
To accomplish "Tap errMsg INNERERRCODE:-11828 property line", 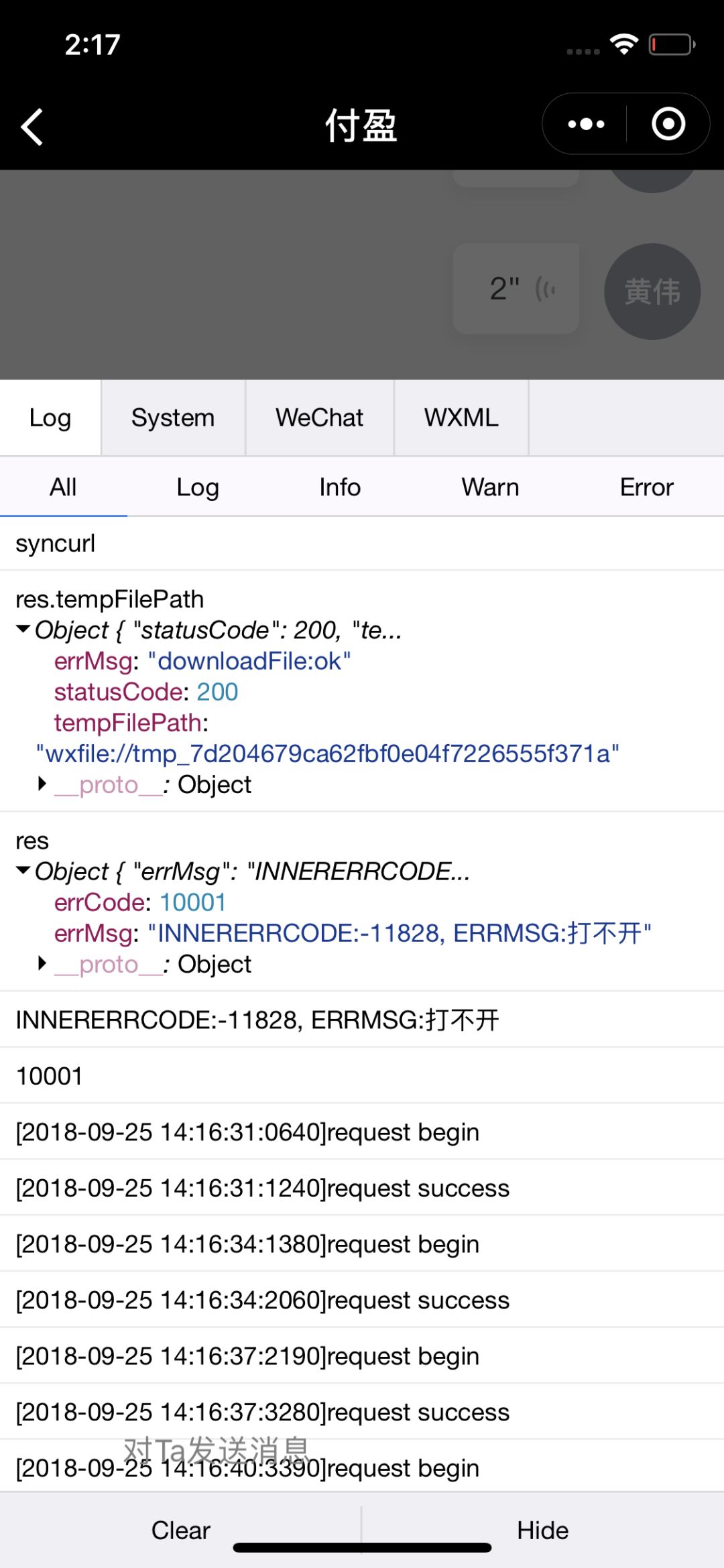I will pos(353,933).
